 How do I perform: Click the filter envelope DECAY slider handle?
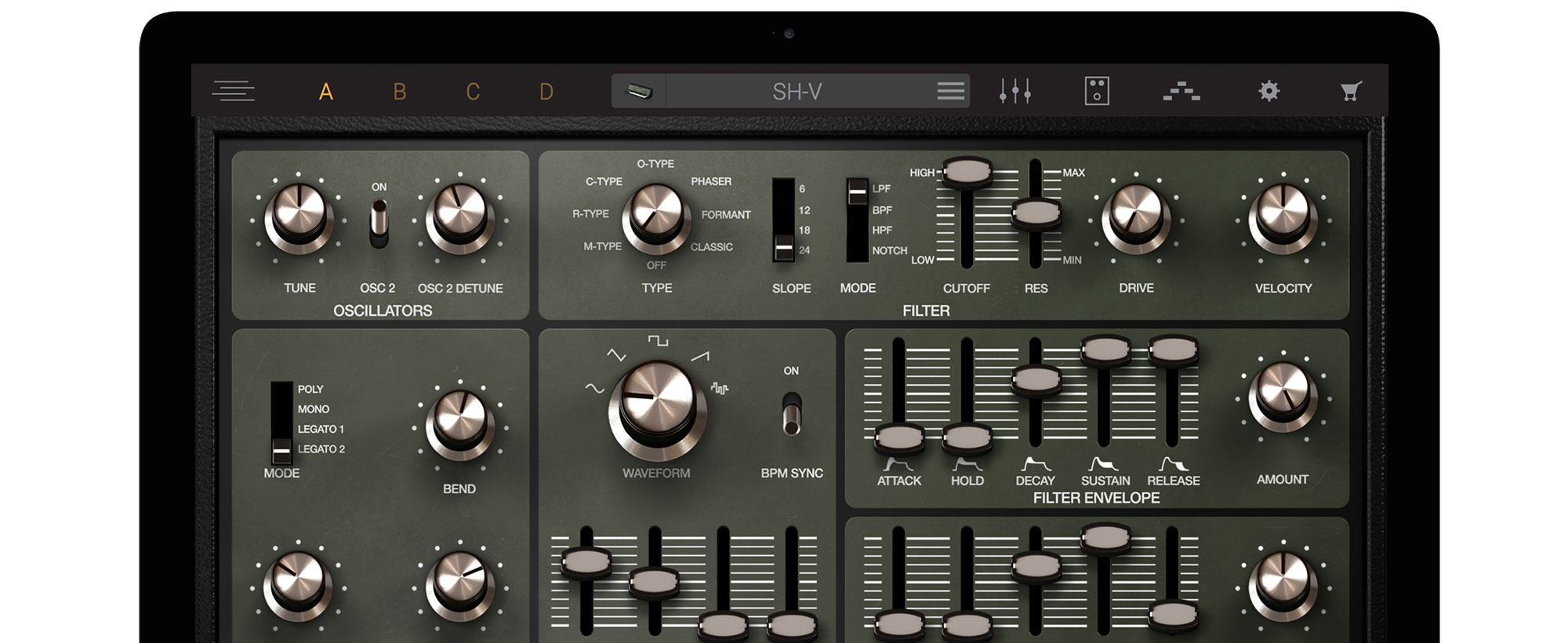1036,380
